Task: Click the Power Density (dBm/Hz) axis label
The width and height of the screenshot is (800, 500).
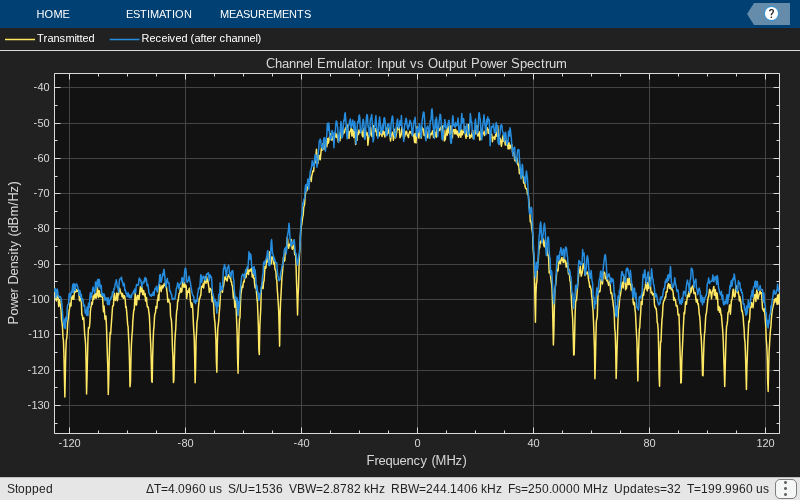Action: 13,253
